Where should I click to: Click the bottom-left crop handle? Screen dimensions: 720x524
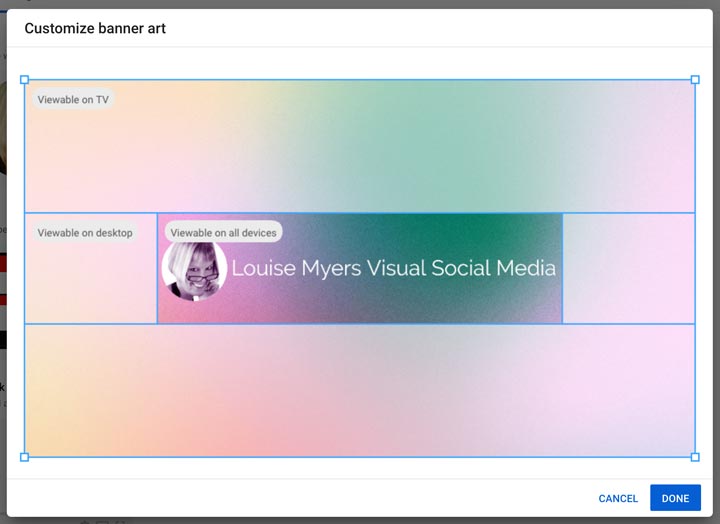point(25,457)
